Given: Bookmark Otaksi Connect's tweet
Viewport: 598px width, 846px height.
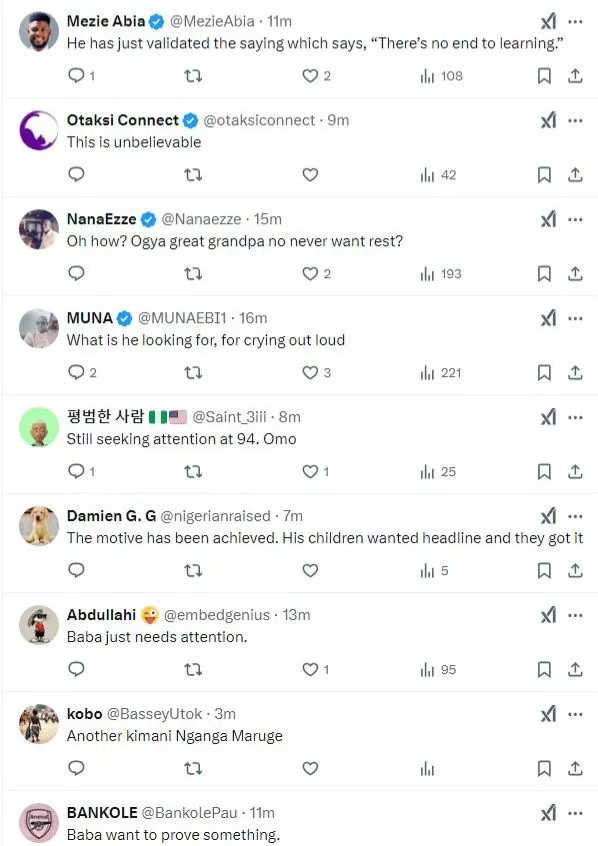Looking at the screenshot, I should 544,175.
